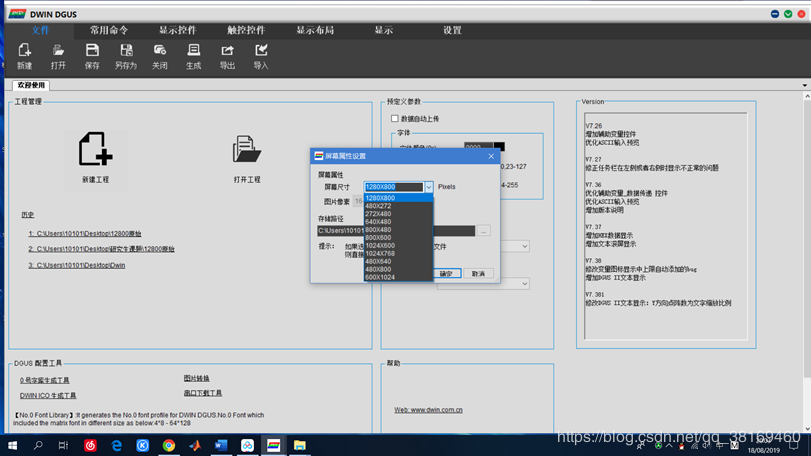The width and height of the screenshot is (811, 456).
Task: Open the bottom dropdown in 预定义参数 panel
Action: (483, 284)
